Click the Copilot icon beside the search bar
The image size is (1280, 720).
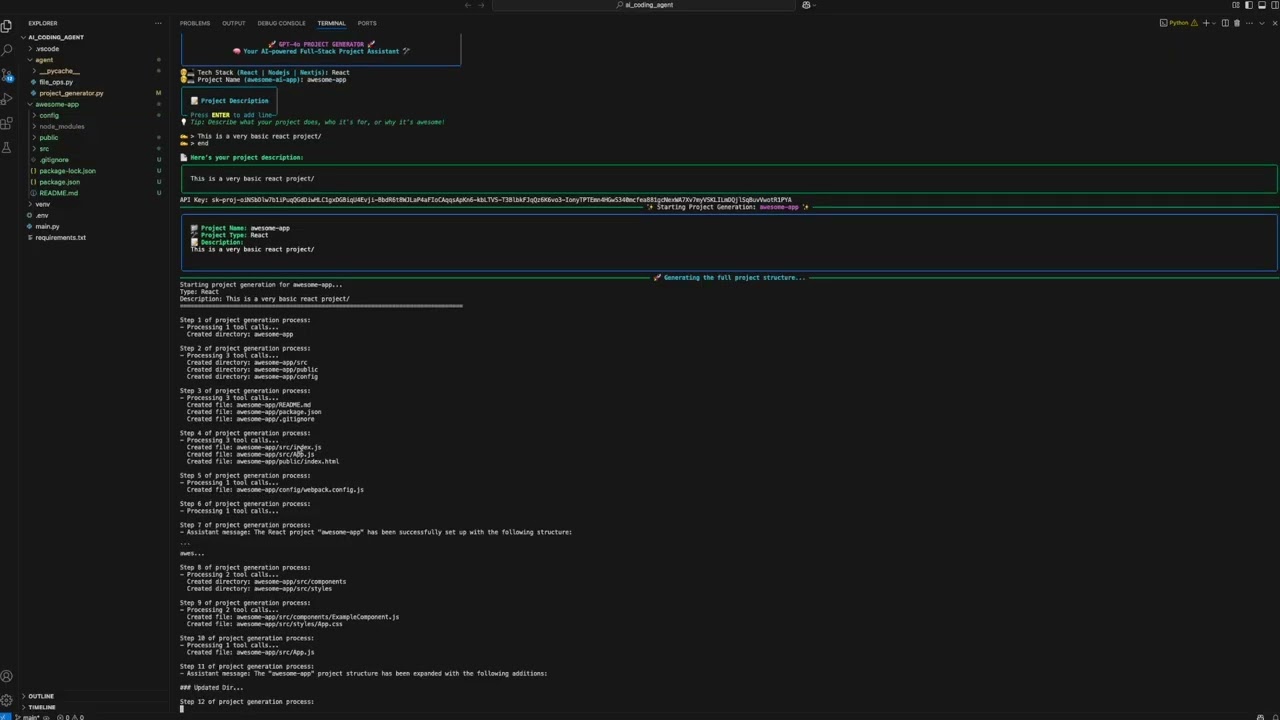pyautogui.click(x=806, y=5)
